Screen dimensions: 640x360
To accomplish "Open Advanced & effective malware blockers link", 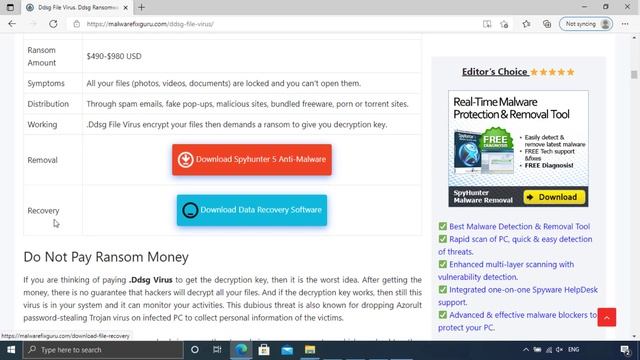I will (x=518, y=321).
